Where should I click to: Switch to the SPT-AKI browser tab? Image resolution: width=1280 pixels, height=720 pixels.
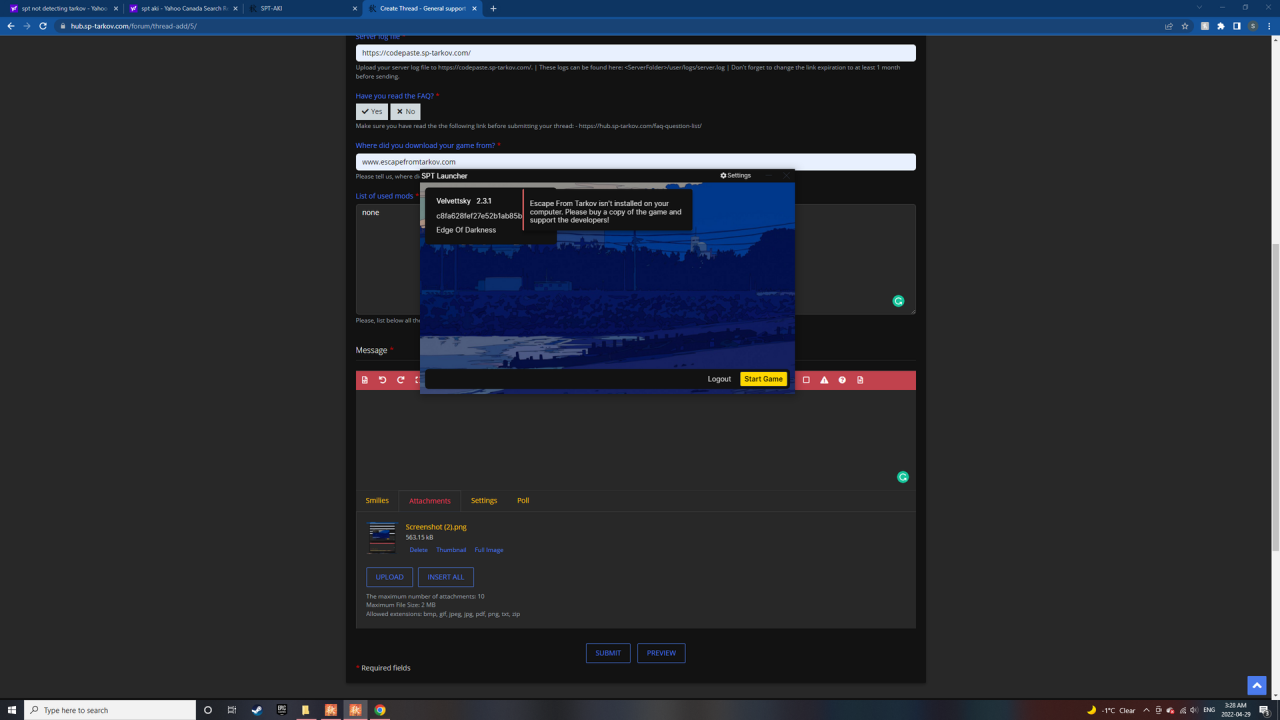[302, 8]
